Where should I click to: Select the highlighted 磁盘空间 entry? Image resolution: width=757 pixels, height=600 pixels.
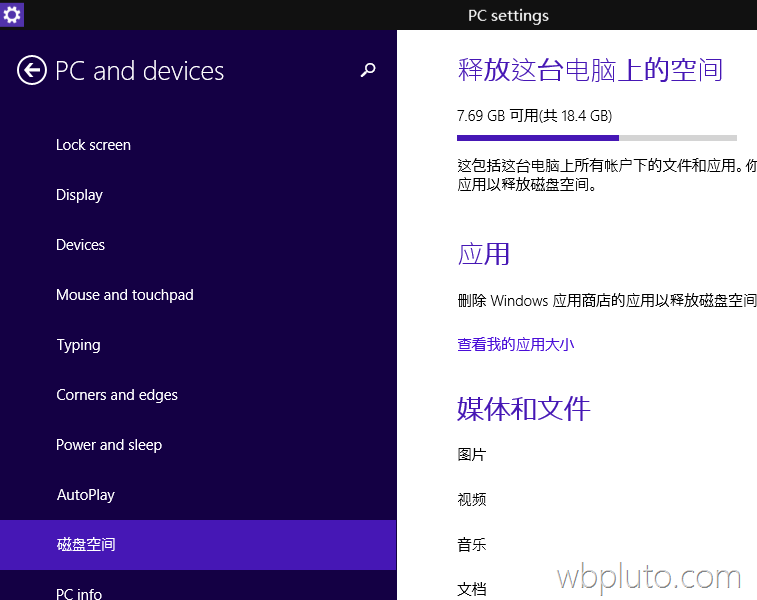86,545
